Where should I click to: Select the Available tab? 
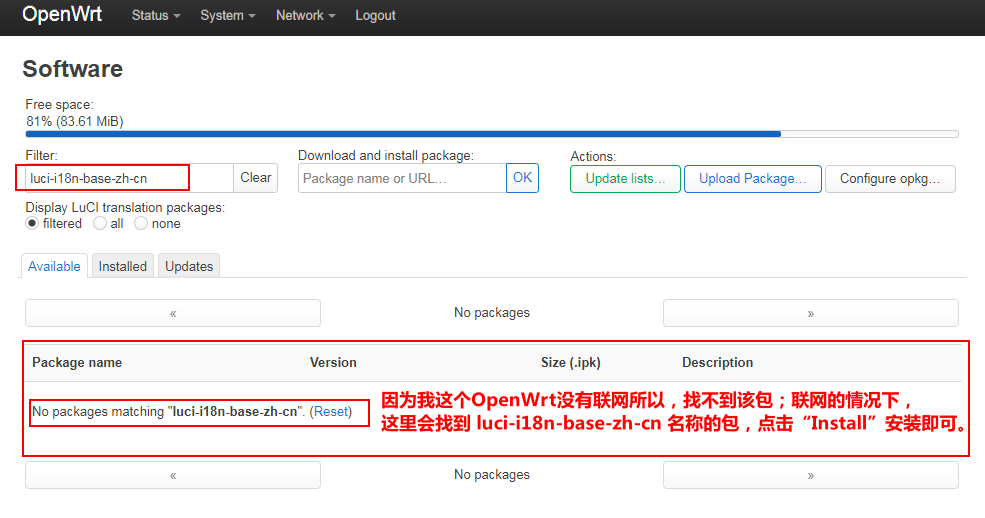tap(54, 266)
